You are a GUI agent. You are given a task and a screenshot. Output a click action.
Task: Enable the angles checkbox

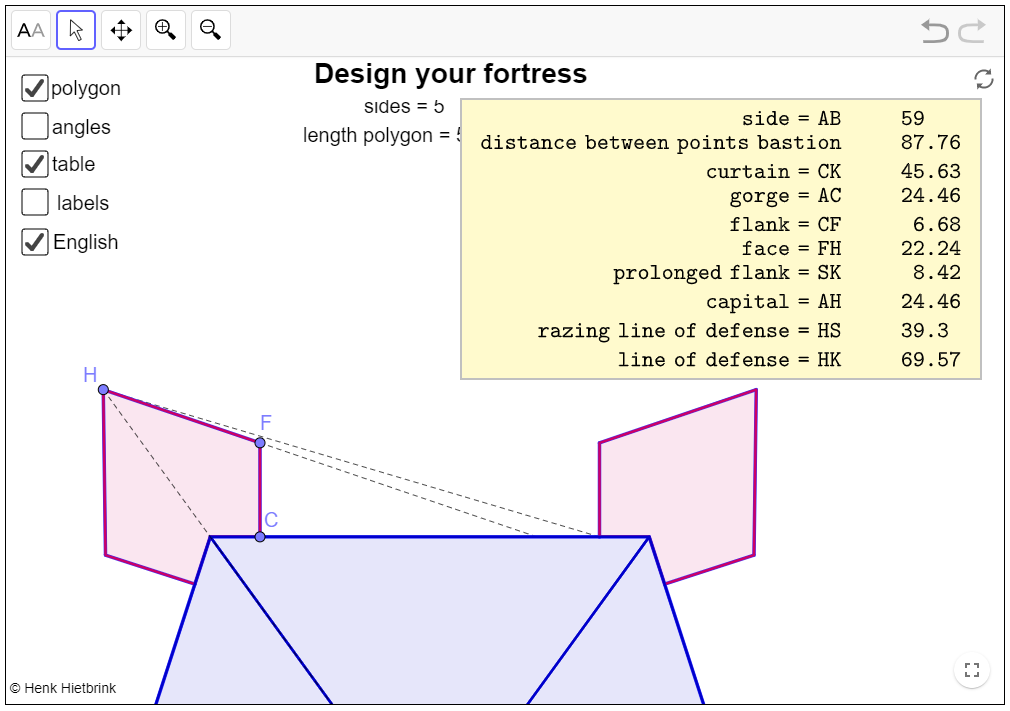point(35,126)
